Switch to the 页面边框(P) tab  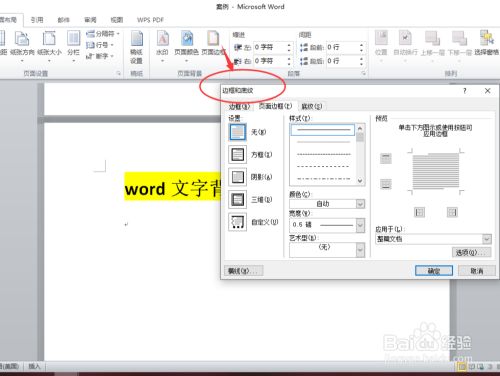pos(275,106)
